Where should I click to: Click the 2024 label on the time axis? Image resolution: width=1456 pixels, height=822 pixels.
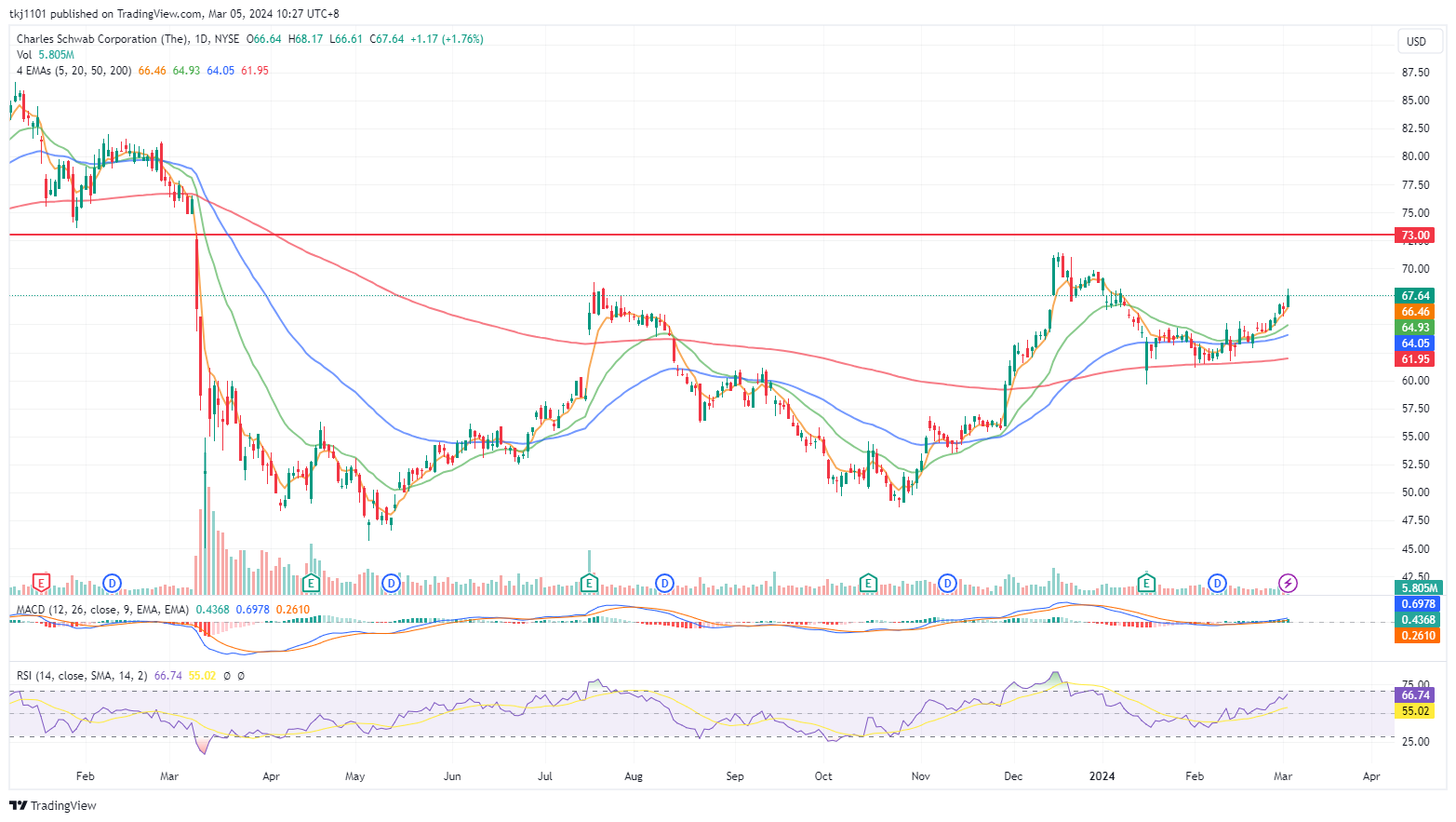pyautogui.click(x=1102, y=776)
